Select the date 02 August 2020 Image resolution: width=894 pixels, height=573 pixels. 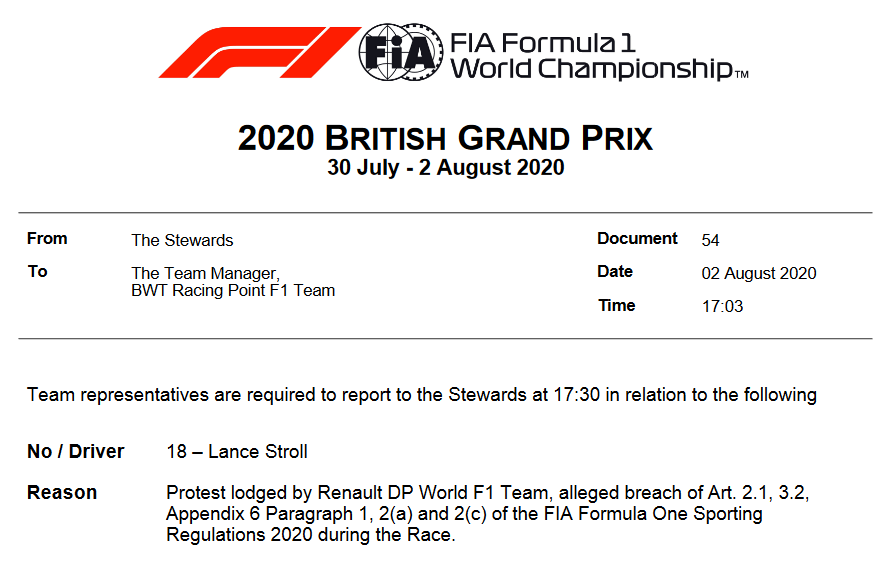pos(759,273)
